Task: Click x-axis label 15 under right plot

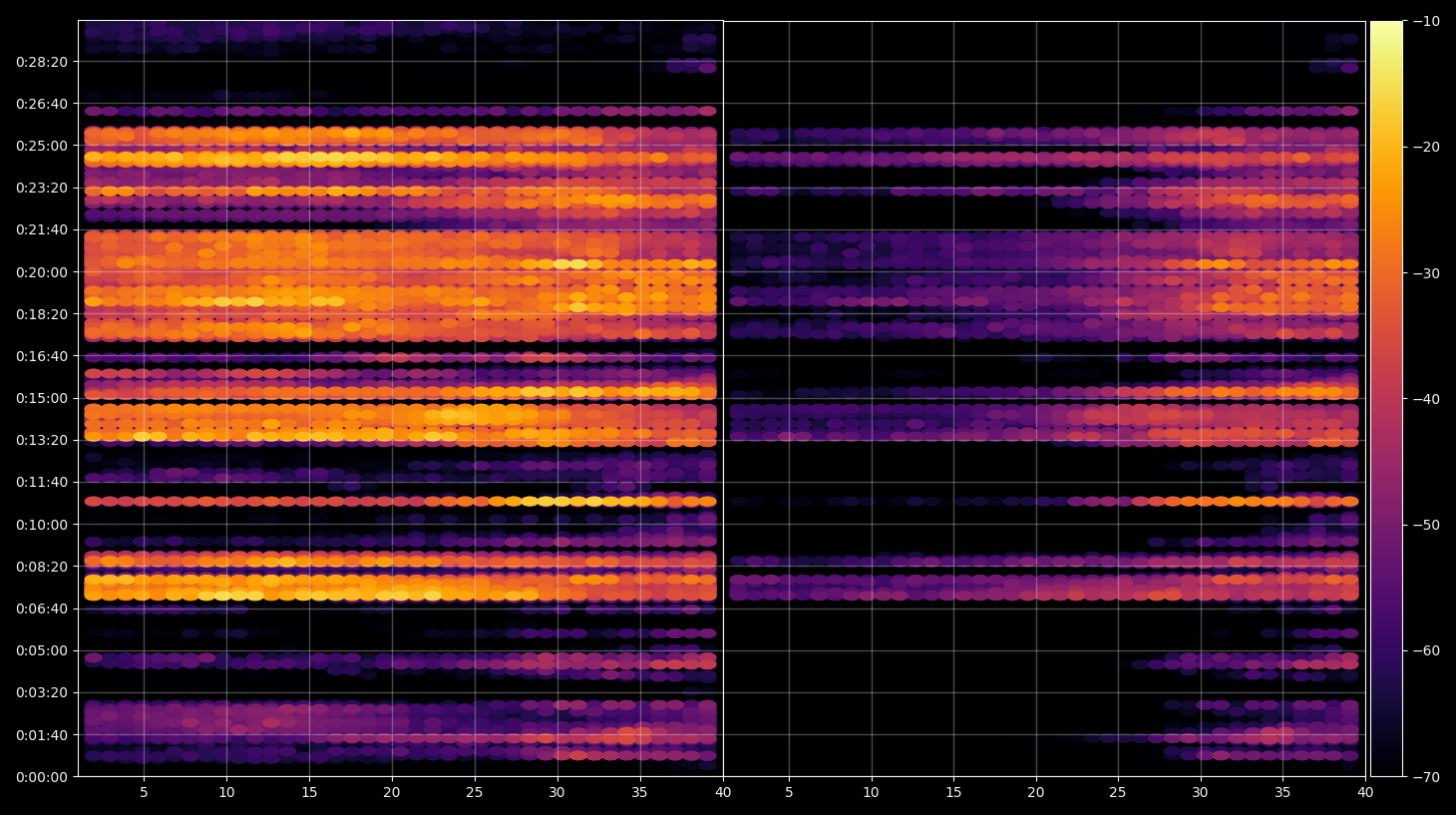Action: pos(953,793)
